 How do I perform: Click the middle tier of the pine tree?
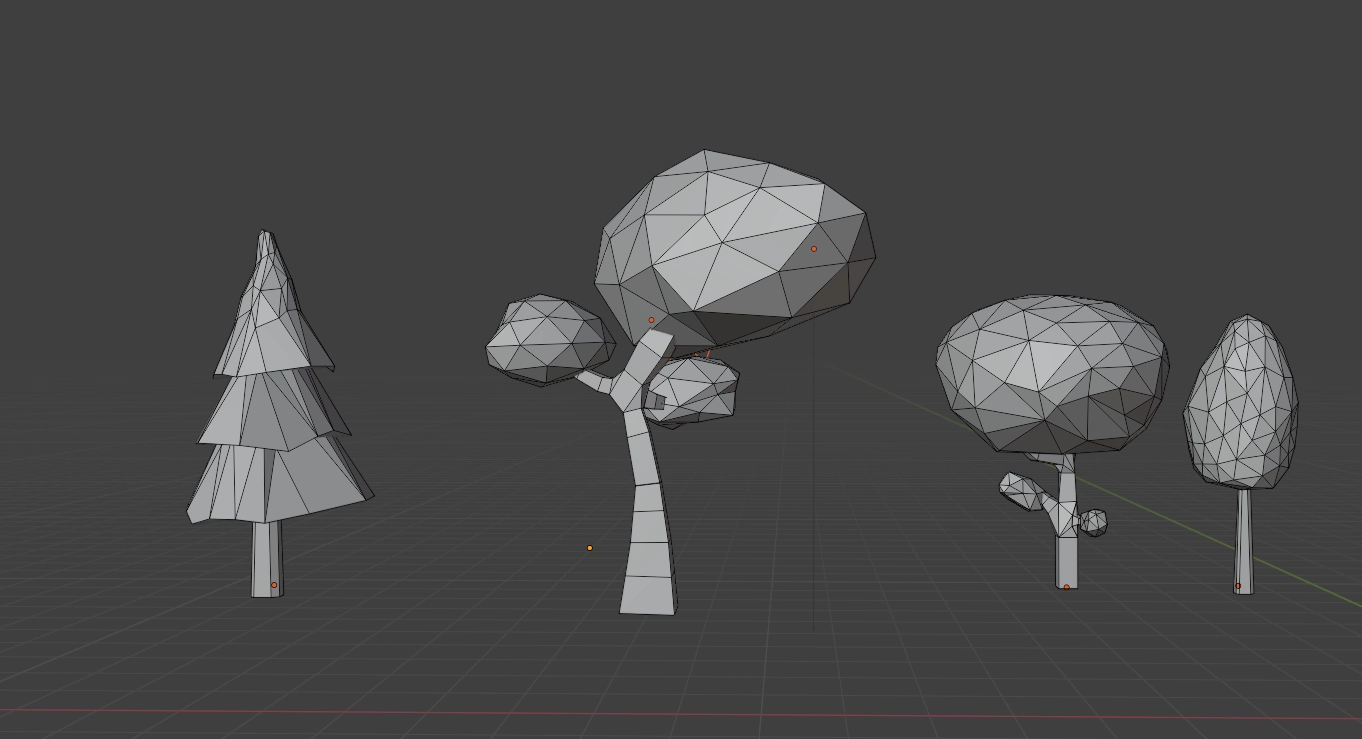272,410
